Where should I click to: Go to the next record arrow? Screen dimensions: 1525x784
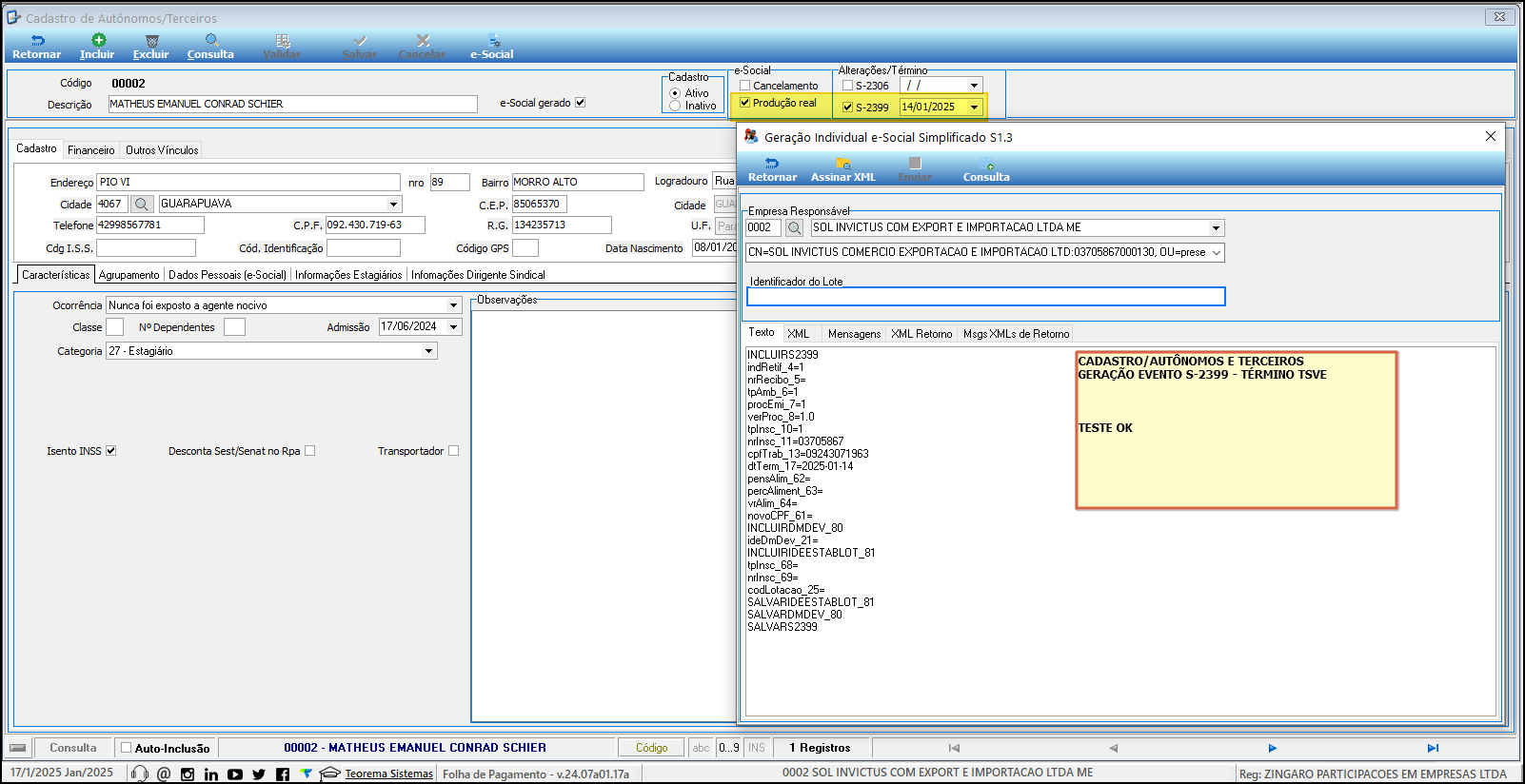[1272, 748]
